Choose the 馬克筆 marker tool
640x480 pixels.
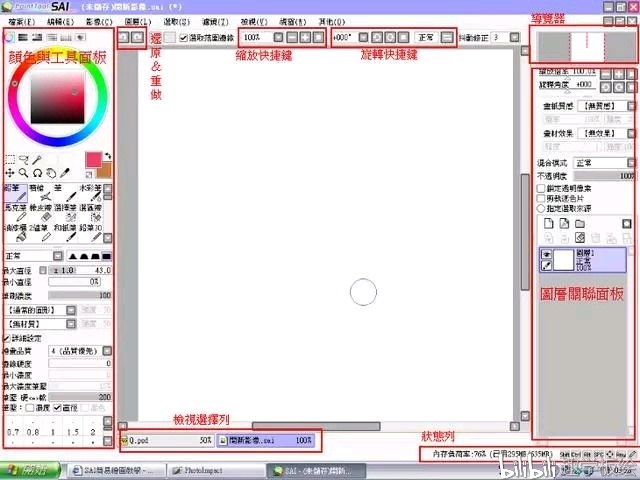[x=16, y=212]
